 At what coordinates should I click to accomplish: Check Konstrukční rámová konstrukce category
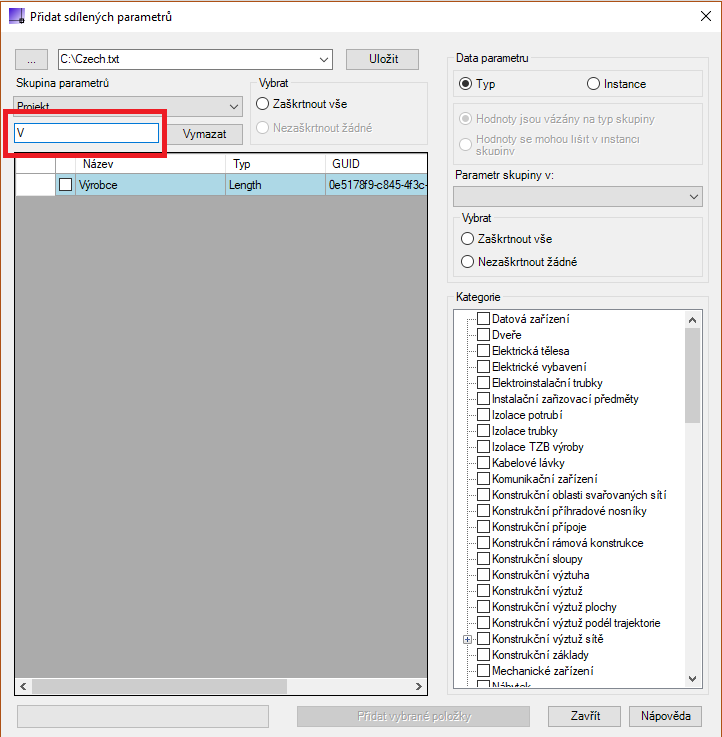pos(483,542)
